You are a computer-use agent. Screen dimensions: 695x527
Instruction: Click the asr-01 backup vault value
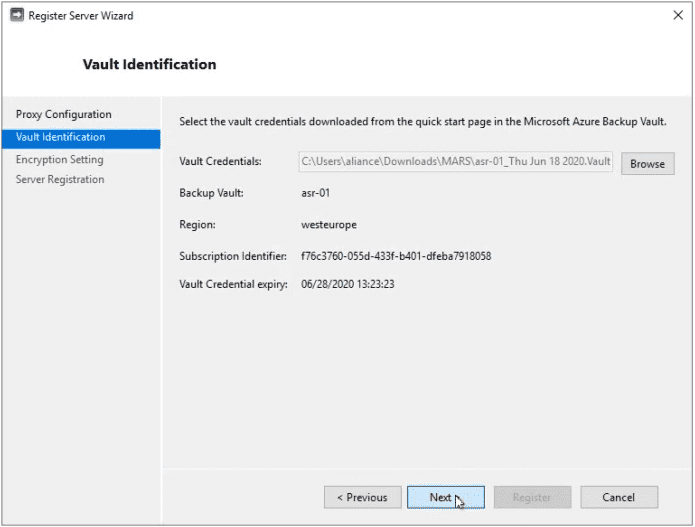tap(316, 193)
